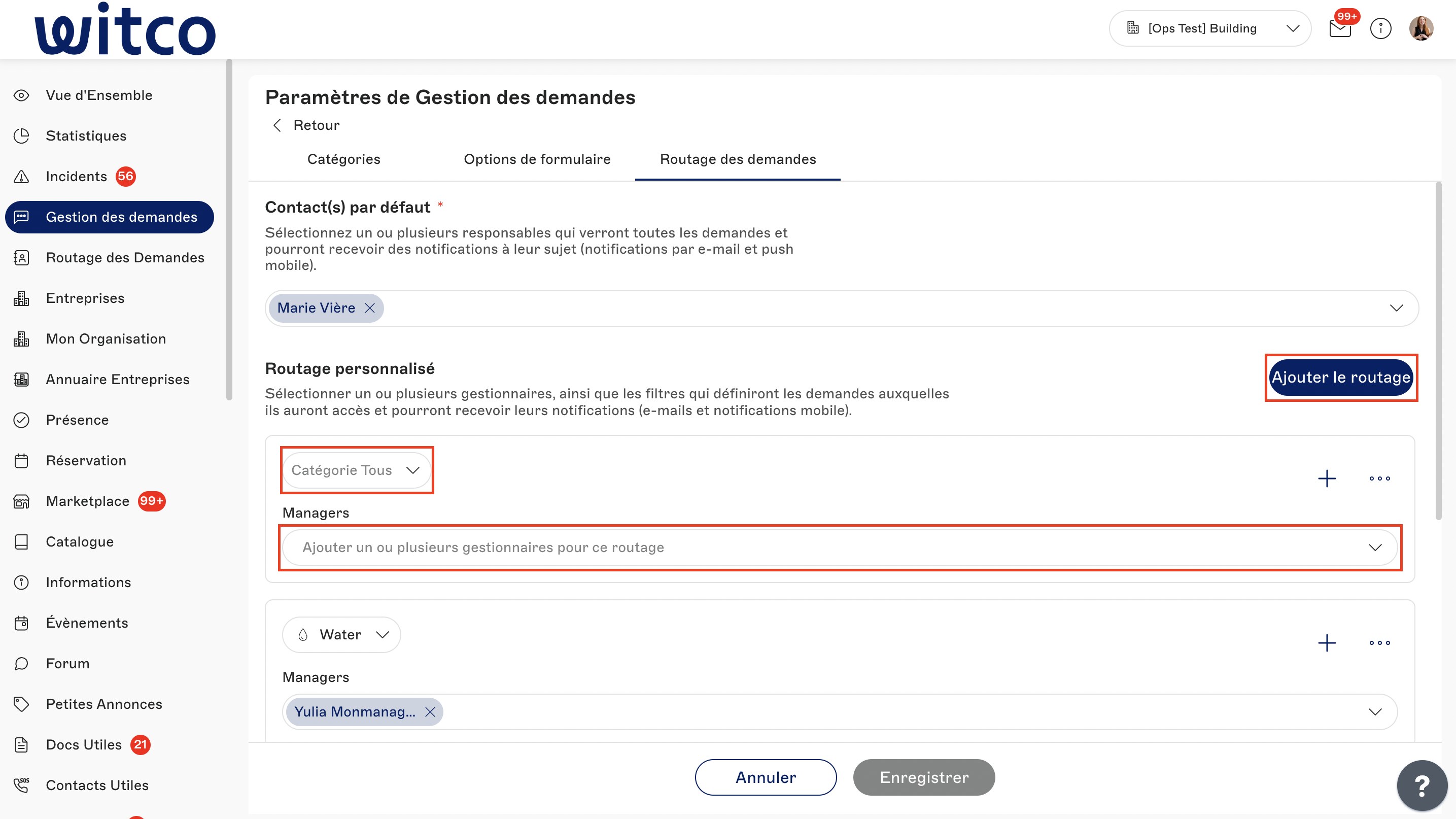Click the Marketplace shop icon in sidebar
The width and height of the screenshot is (1456, 819).
[x=21, y=501]
